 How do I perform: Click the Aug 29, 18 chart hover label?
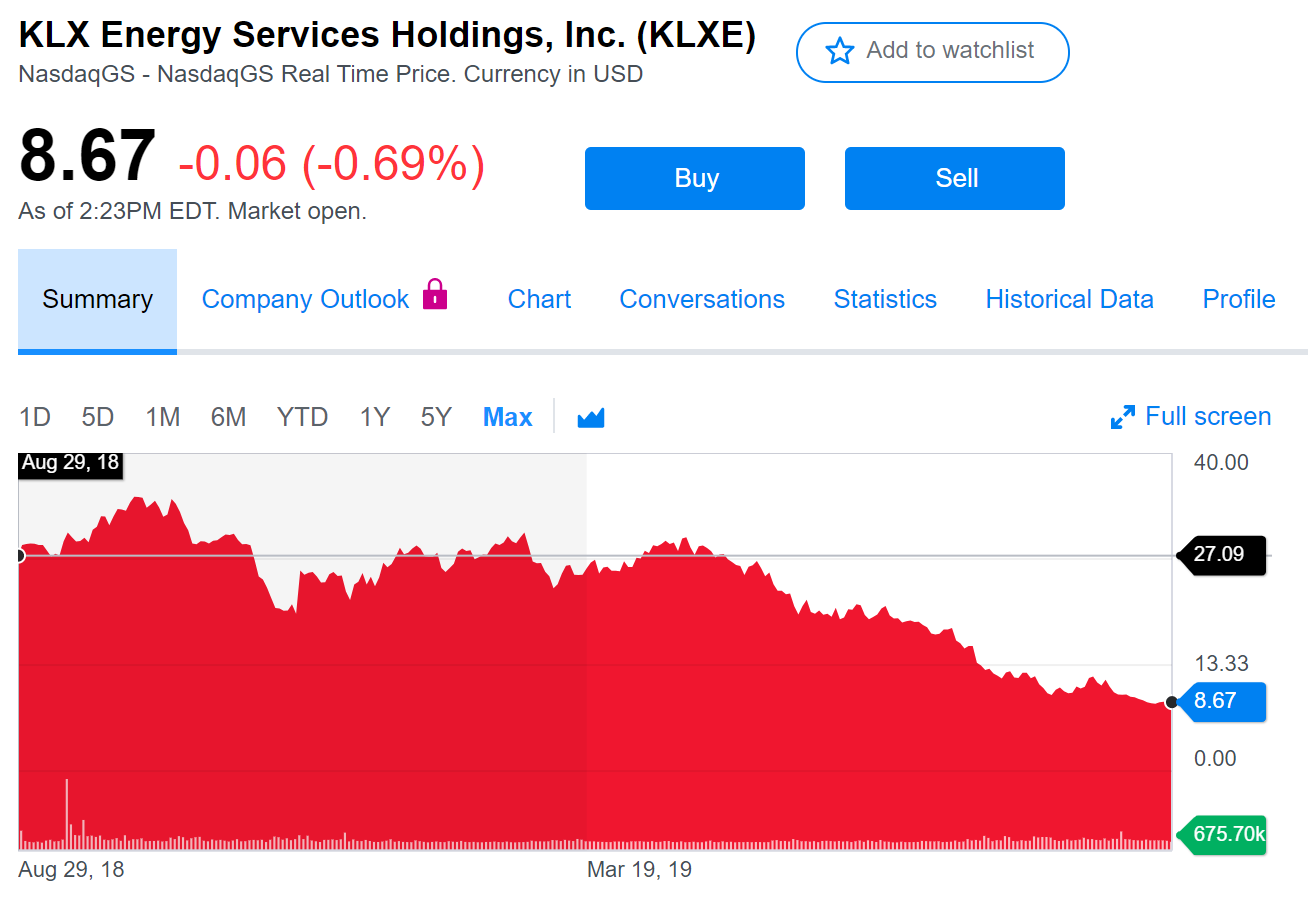coord(70,462)
